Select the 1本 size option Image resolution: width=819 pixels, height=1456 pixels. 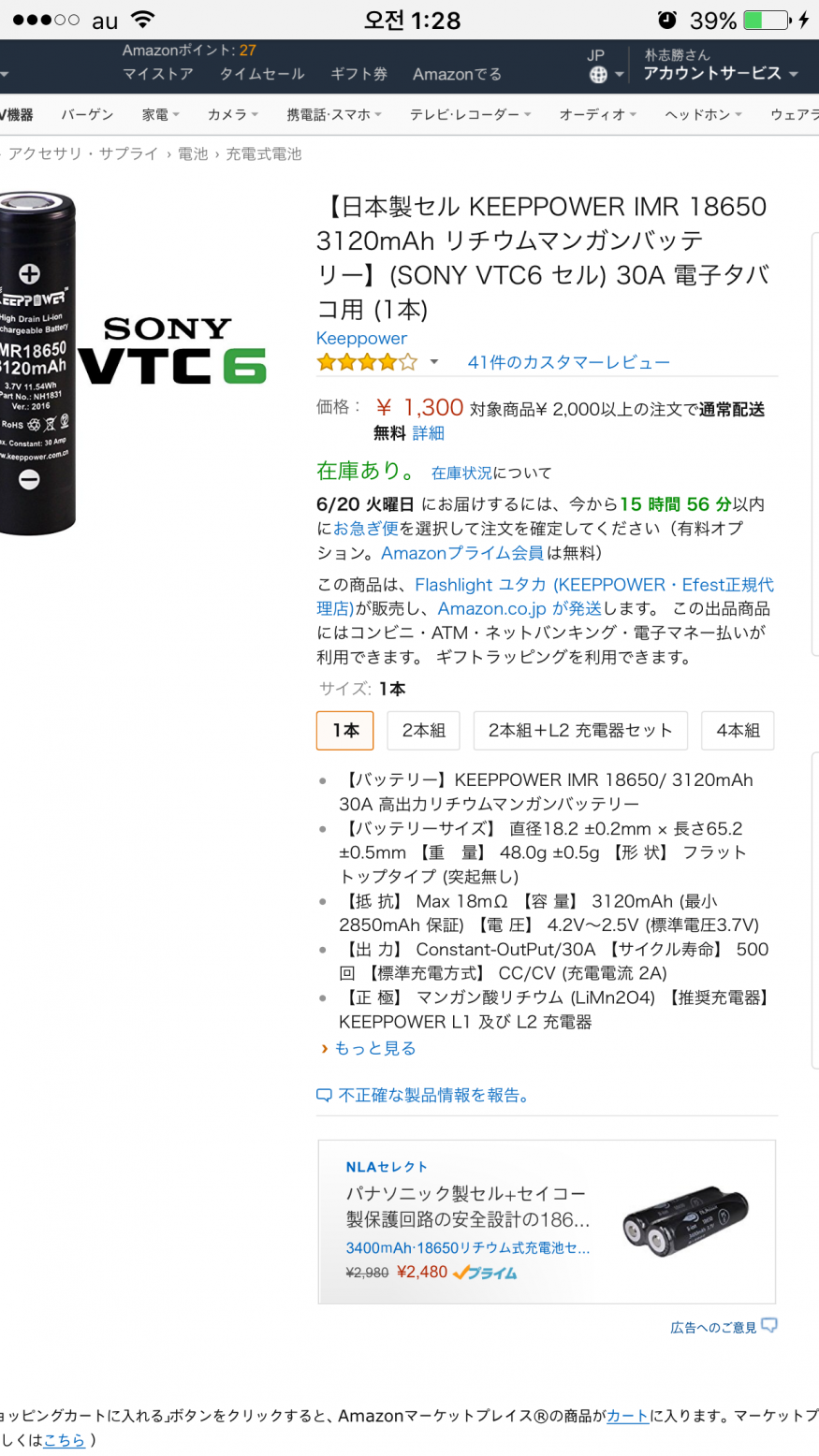coord(345,731)
